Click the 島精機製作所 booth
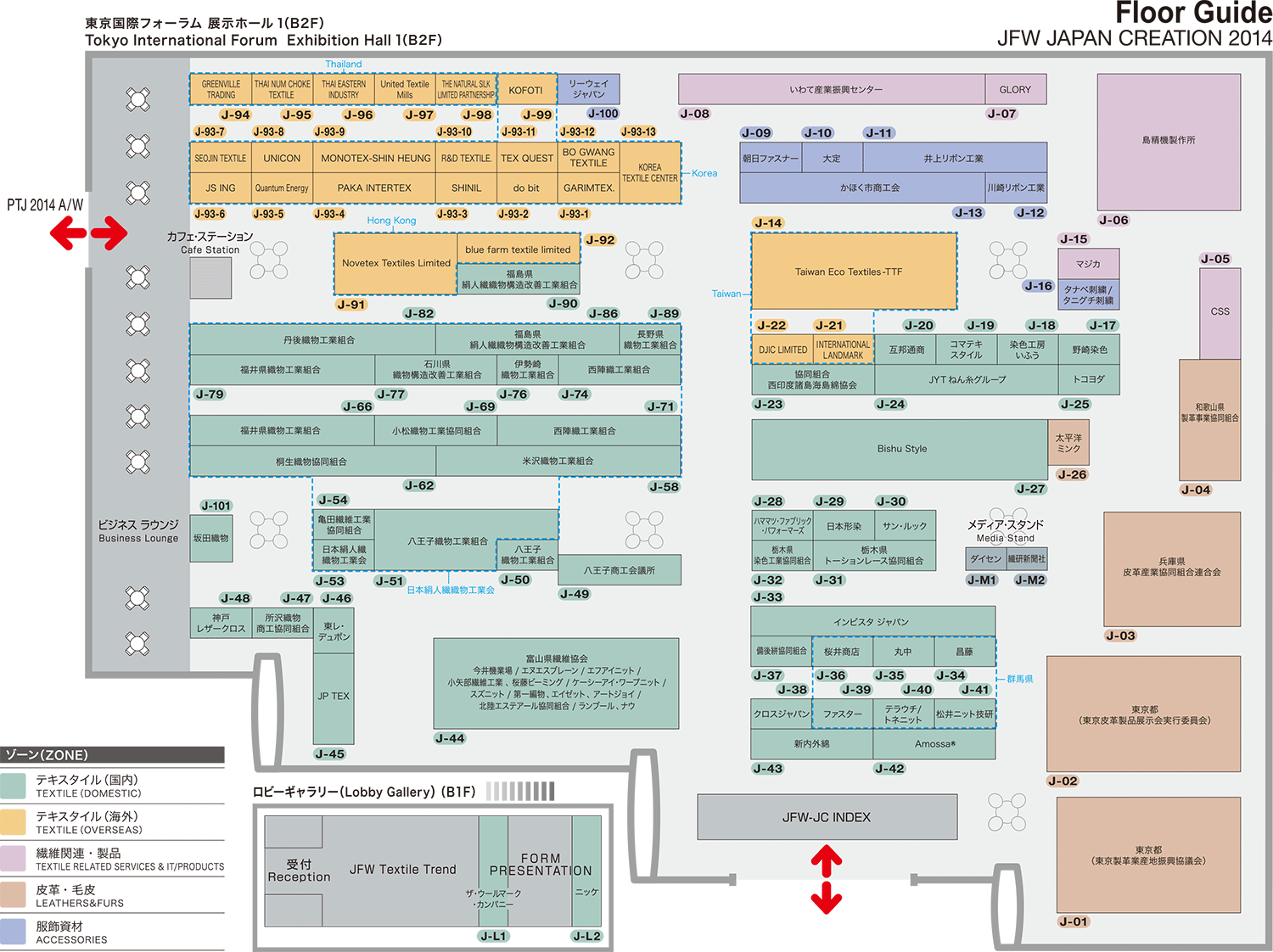1273x952 pixels. tap(1169, 142)
